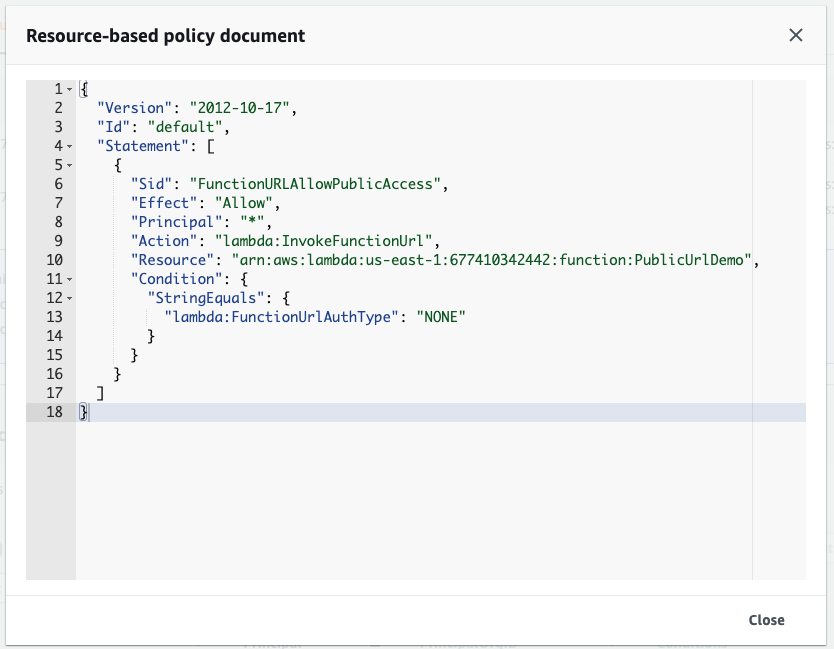Close the dialog with the X icon
This screenshot has width=834, height=649.
[796, 35]
